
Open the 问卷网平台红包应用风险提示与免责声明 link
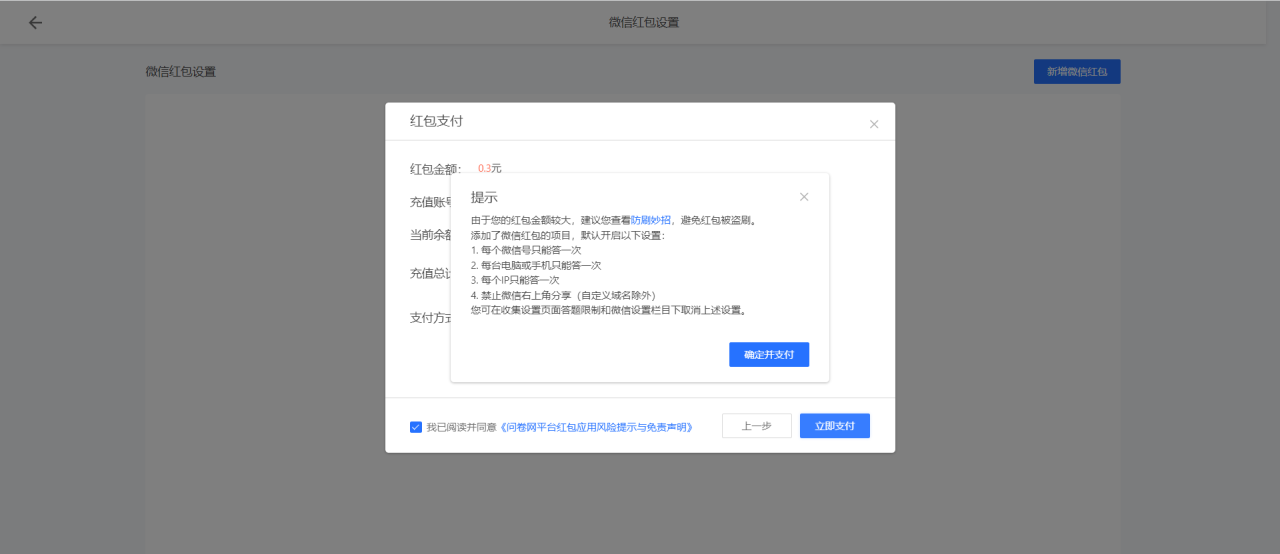(x=597, y=427)
